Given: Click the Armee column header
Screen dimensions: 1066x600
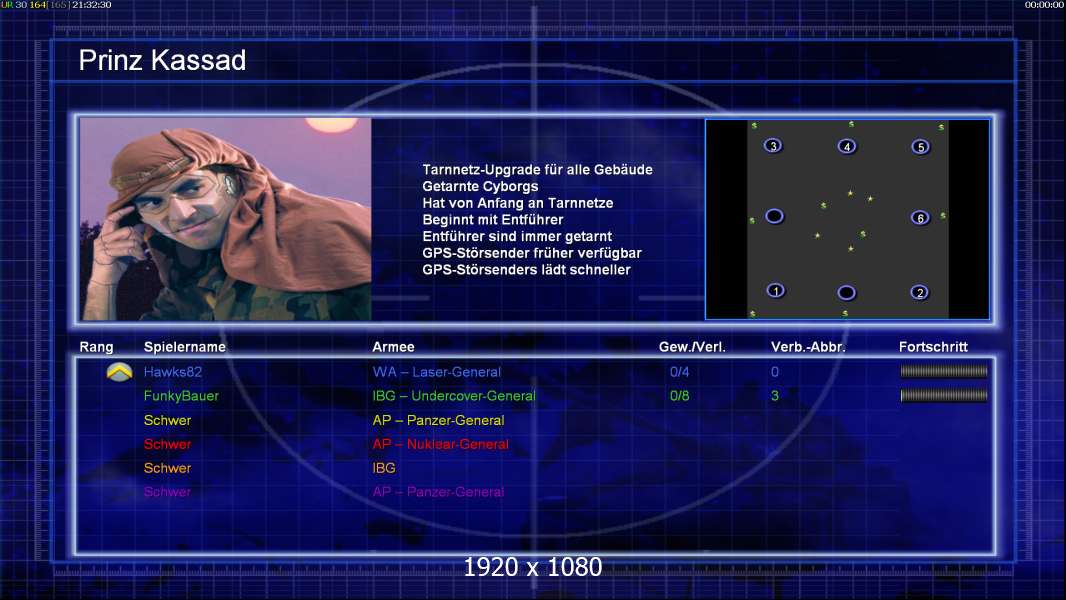Looking at the screenshot, I should coord(393,347).
